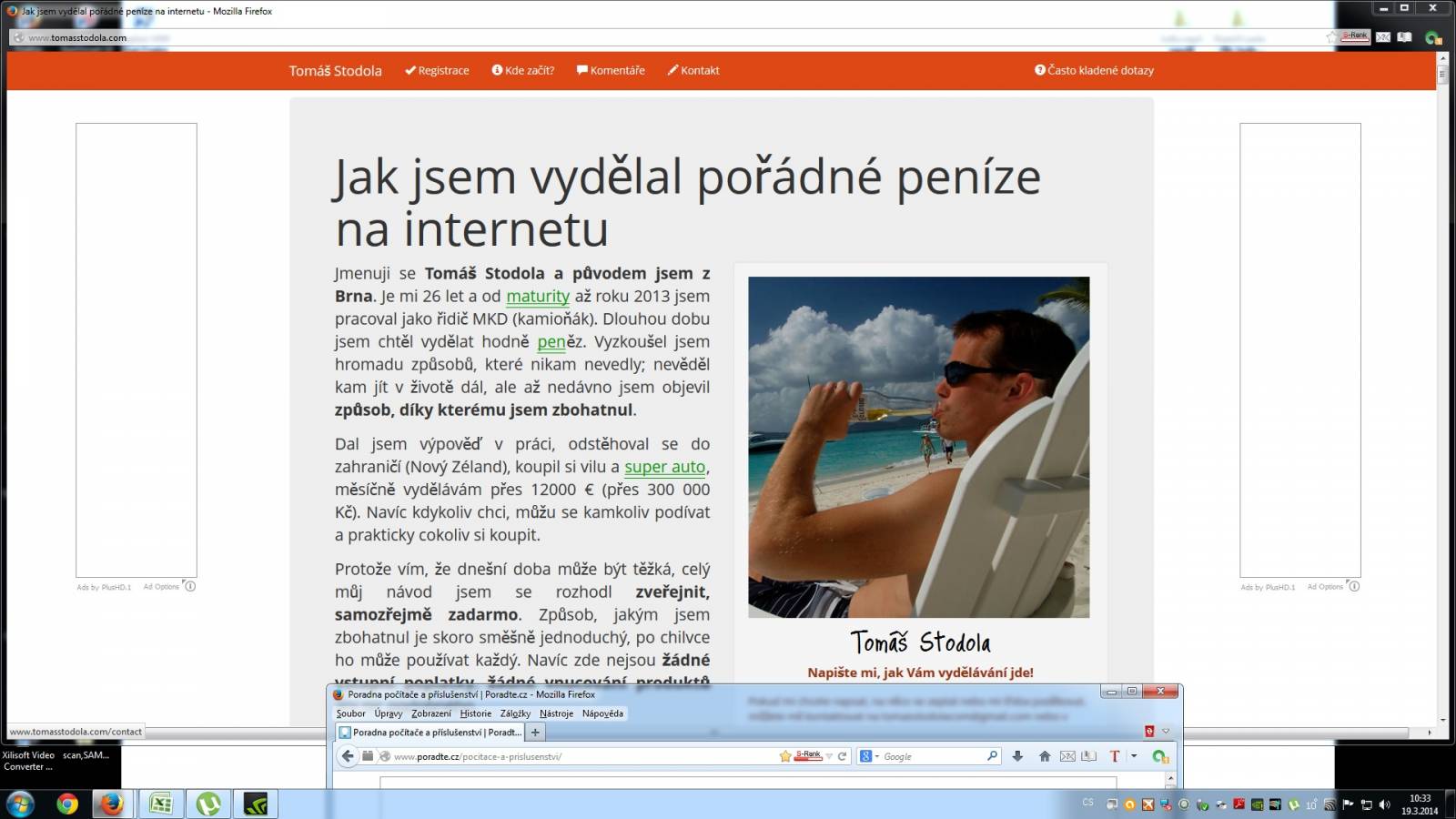Open the Kontakt page
This screenshot has width=1456, height=819.
(x=700, y=71)
